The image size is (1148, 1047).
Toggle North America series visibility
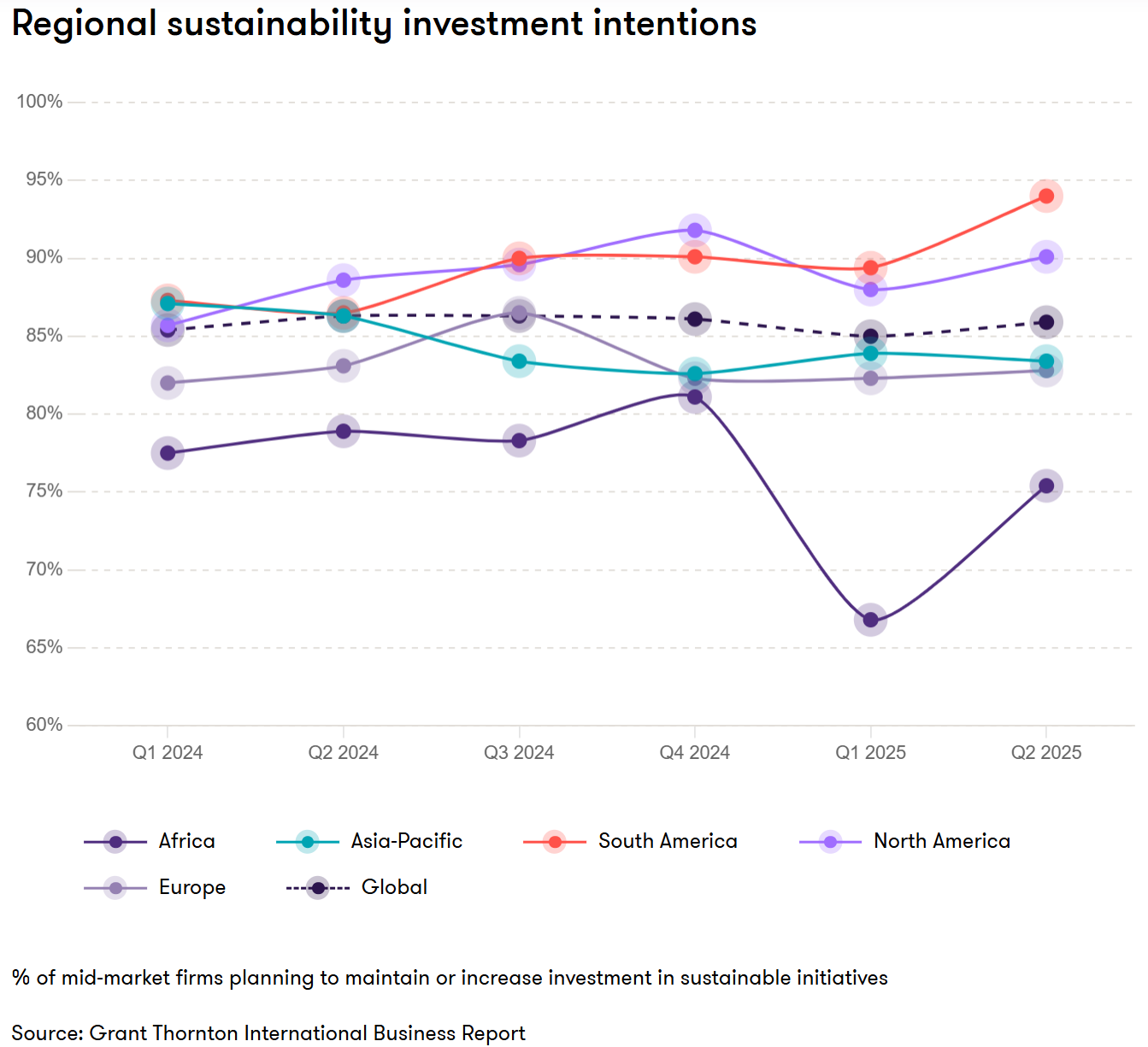(905, 842)
